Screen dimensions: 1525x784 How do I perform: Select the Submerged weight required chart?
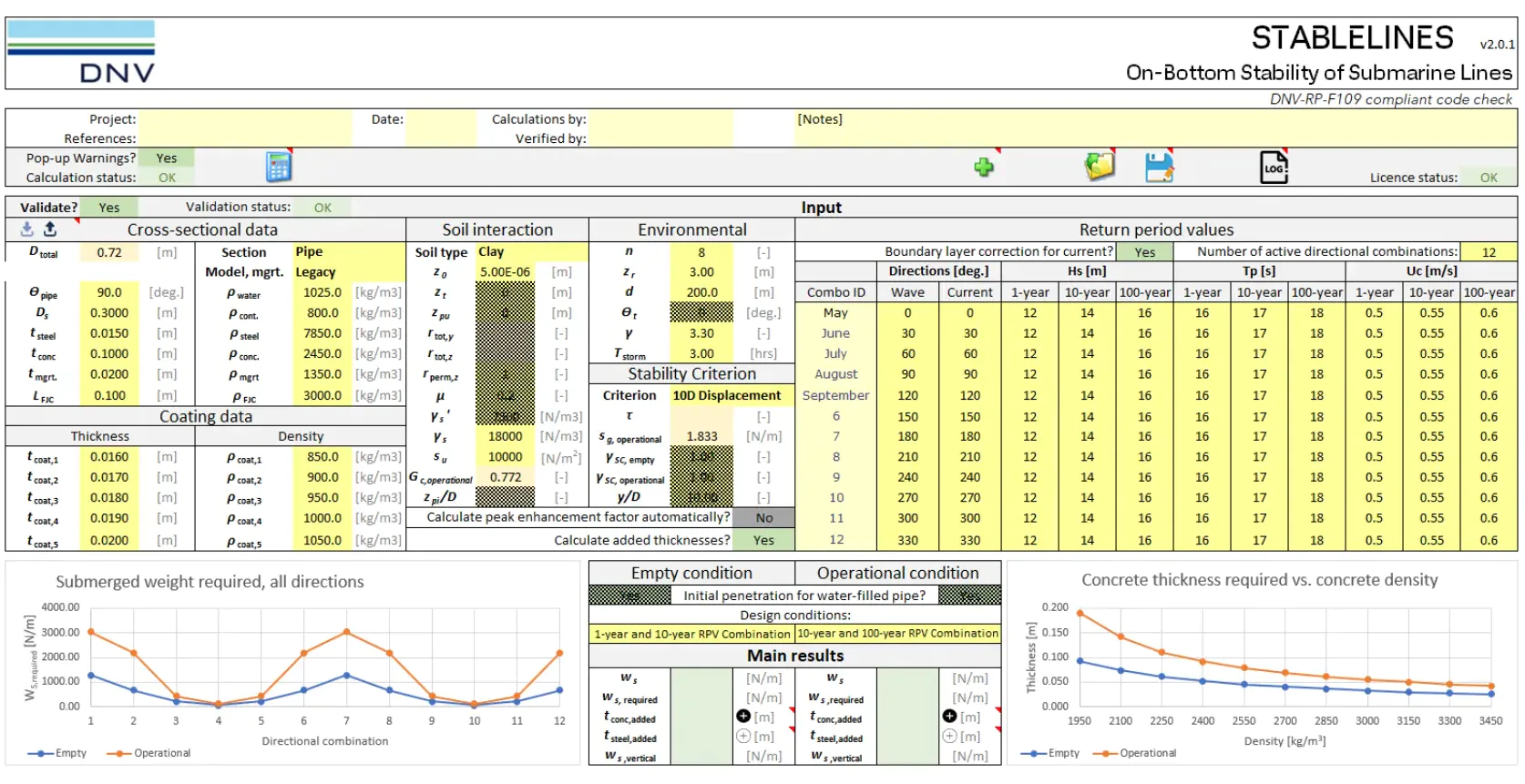click(x=292, y=663)
